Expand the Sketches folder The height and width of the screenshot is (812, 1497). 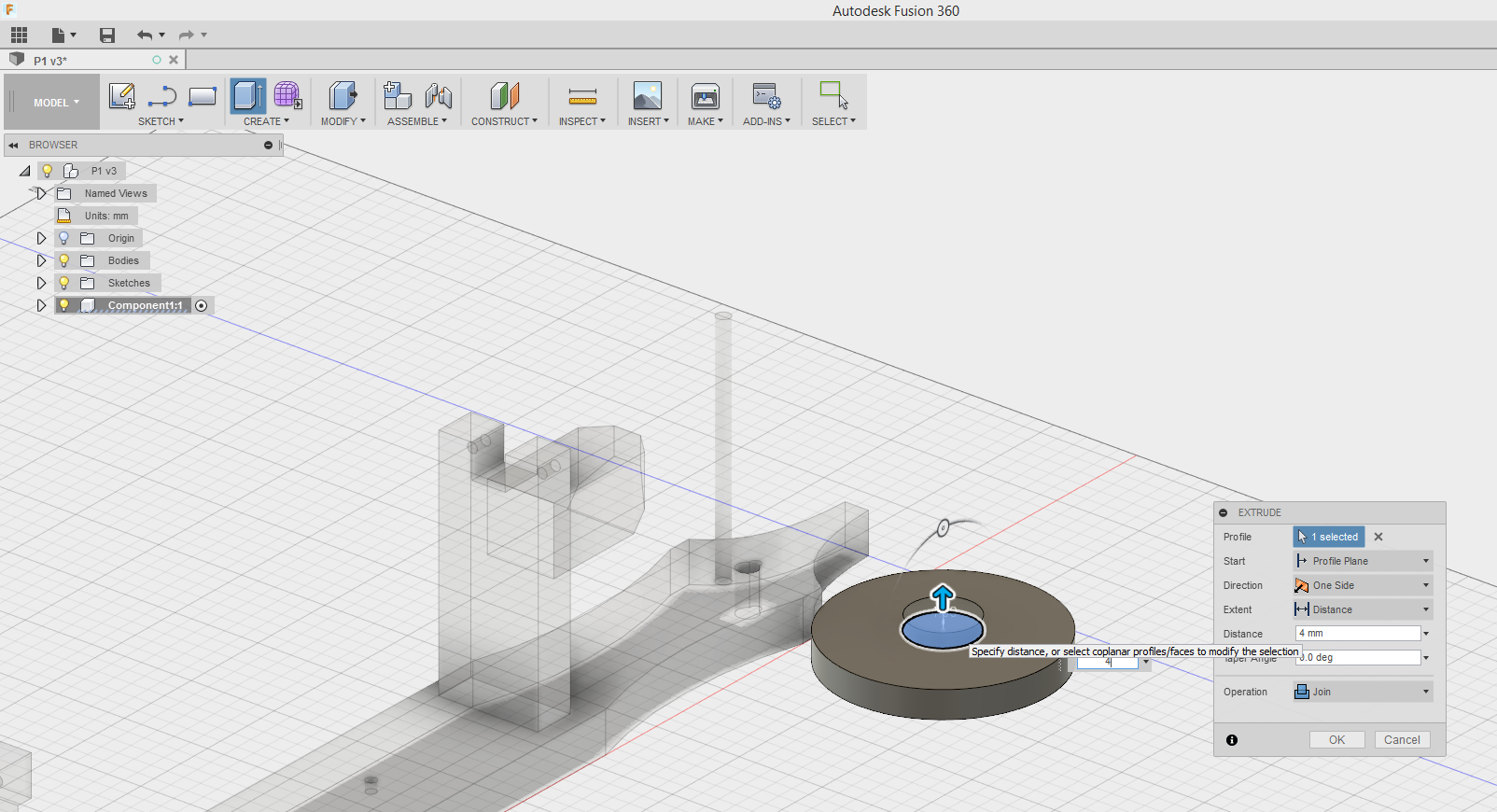[41, 283]
